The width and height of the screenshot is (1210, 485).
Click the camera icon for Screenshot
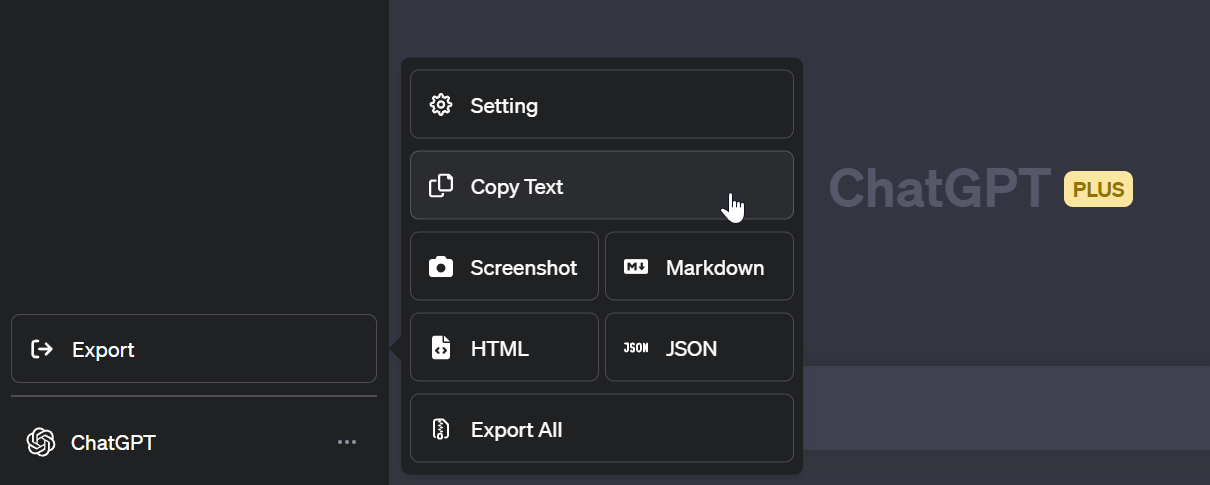click(441, 267)
